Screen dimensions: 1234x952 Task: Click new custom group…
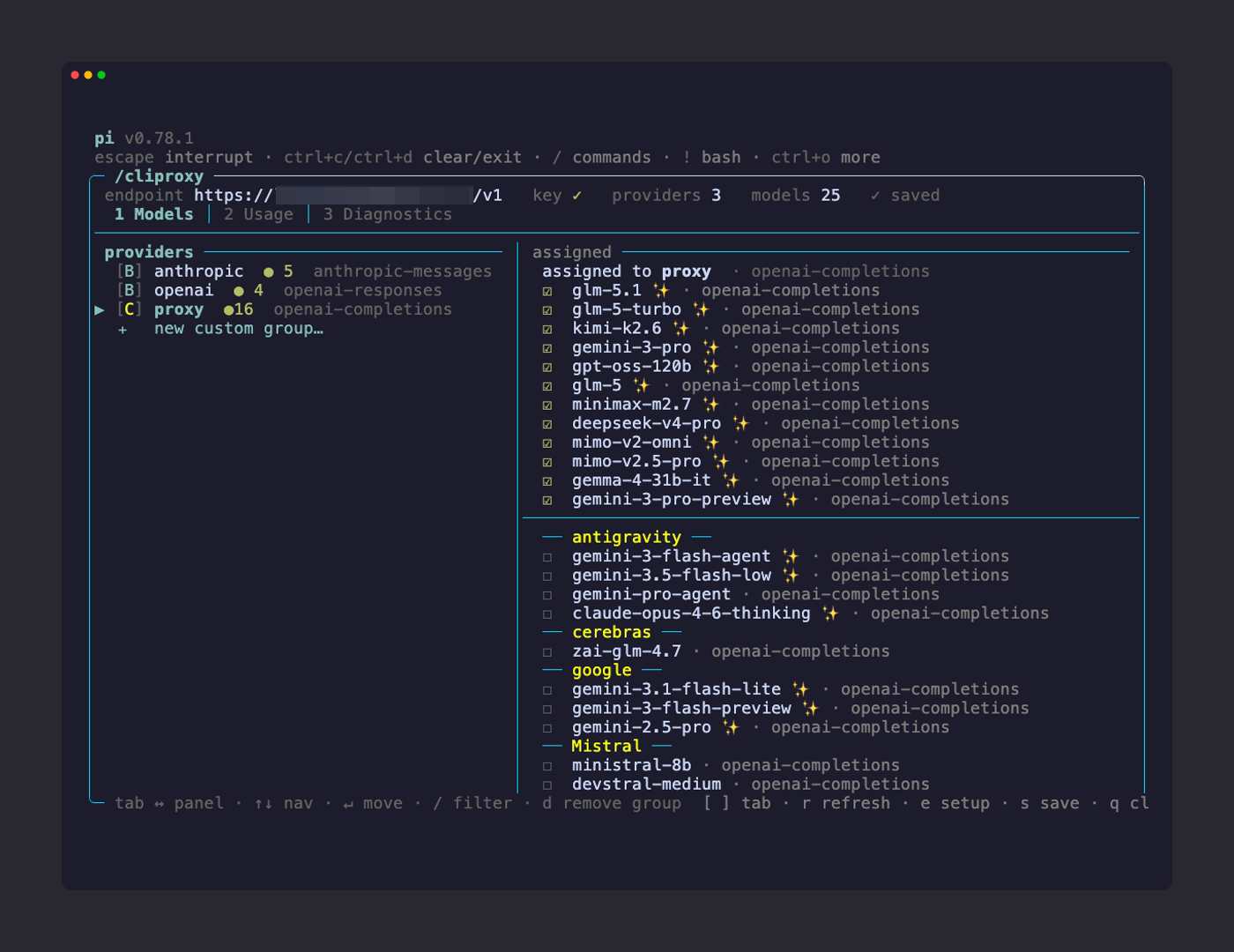pyautogui.click(x=239, y=328)
